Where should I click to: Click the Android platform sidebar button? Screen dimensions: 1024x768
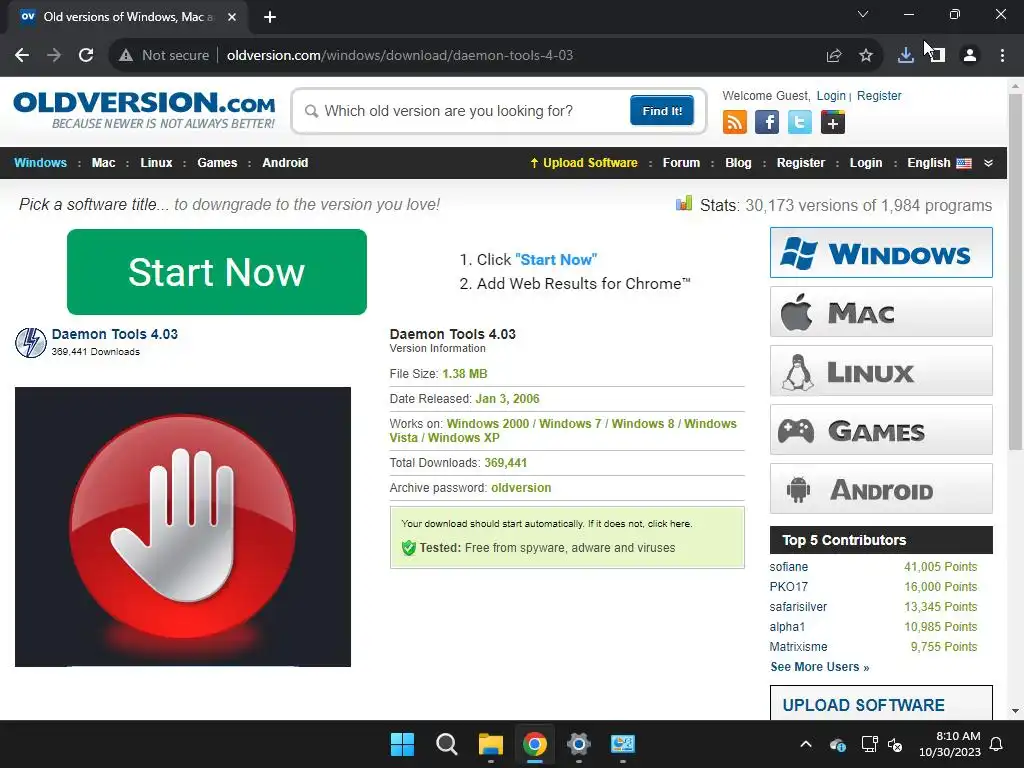(x=881, y=488)
